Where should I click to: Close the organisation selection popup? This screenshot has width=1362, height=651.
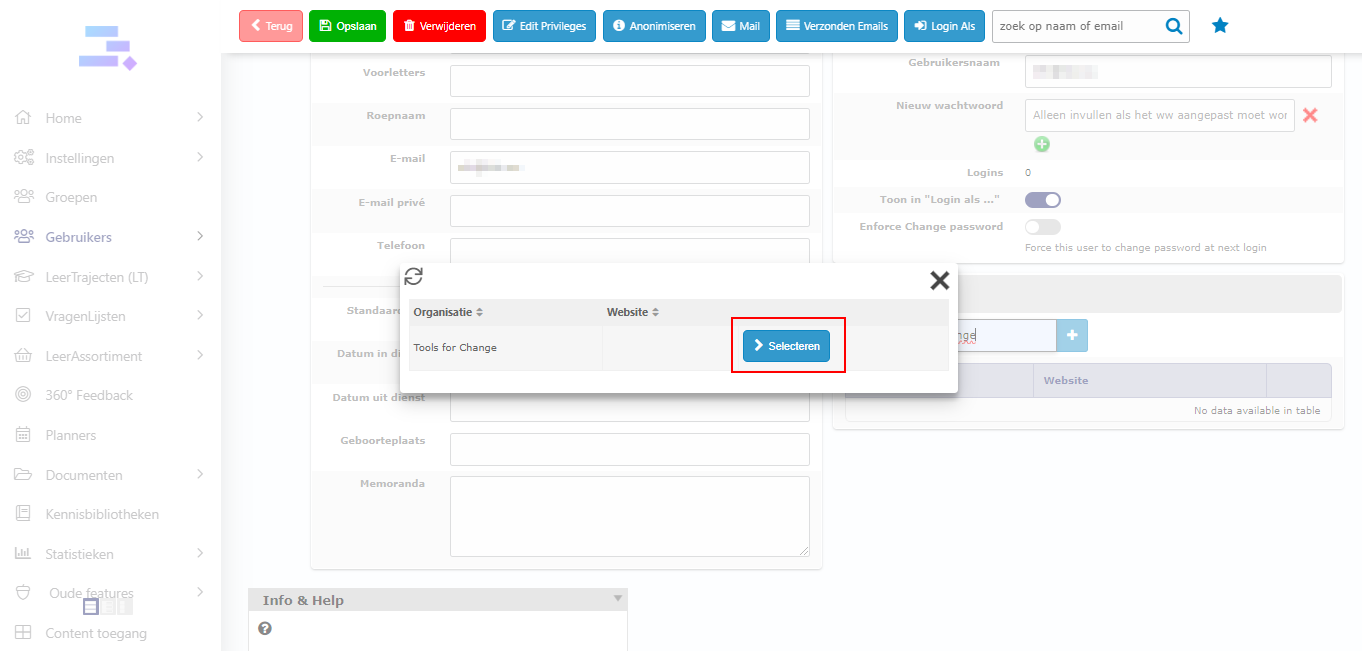pyautogui.click(x=939, y=281)
